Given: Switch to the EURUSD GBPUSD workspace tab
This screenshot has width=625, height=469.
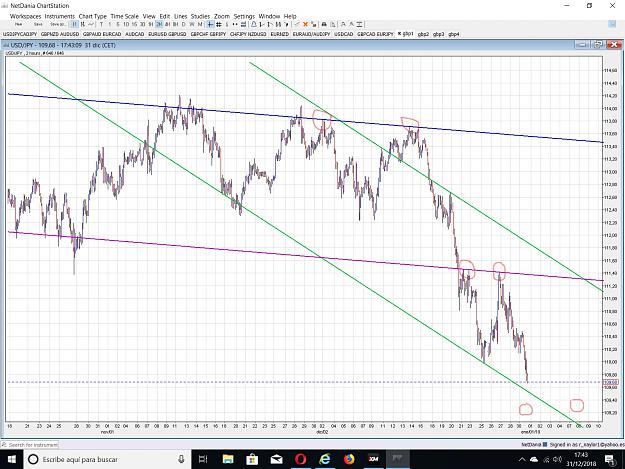Looking at the screenshot, I should pos(167,34).
